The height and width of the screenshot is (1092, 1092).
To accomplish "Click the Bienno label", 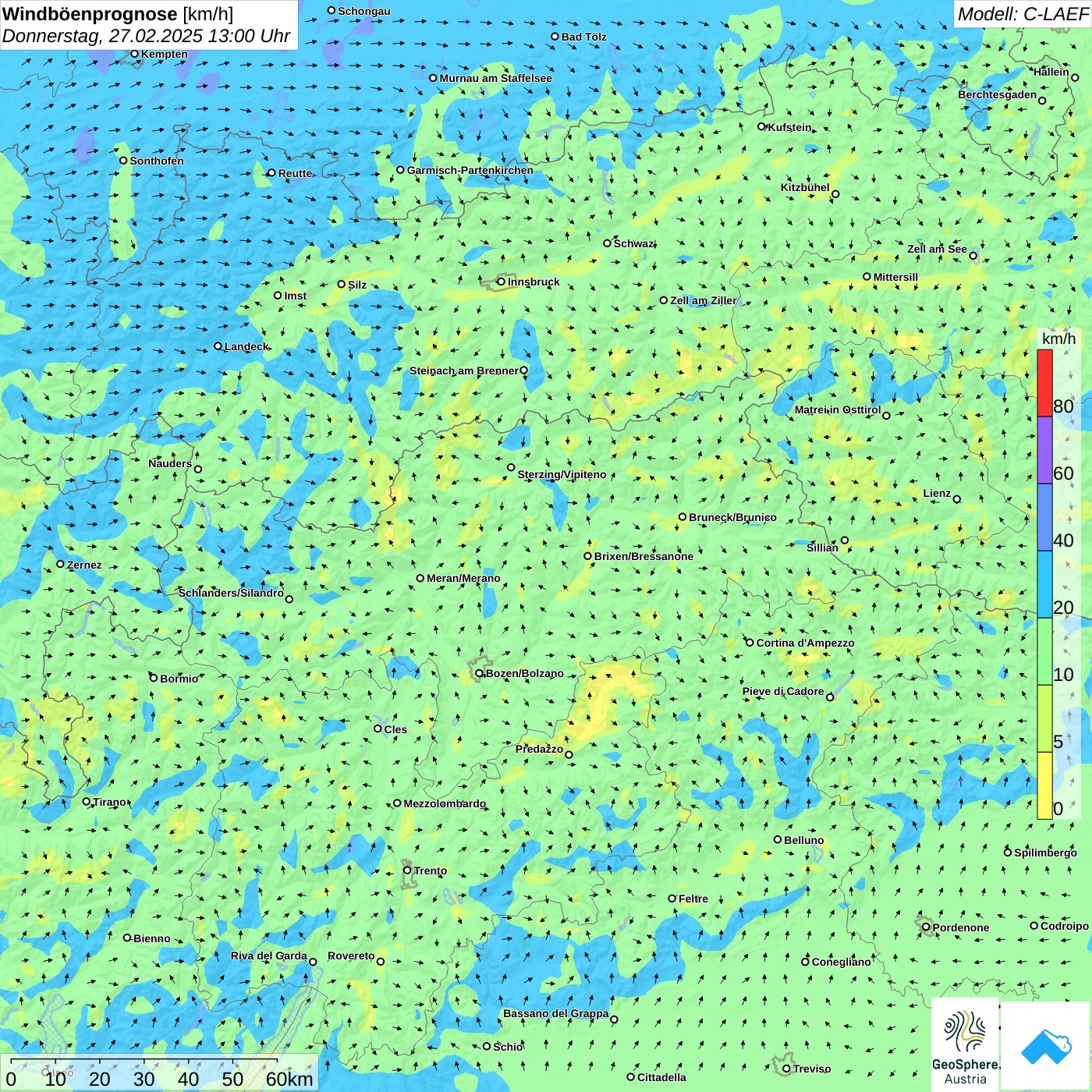I will point(151,938).
